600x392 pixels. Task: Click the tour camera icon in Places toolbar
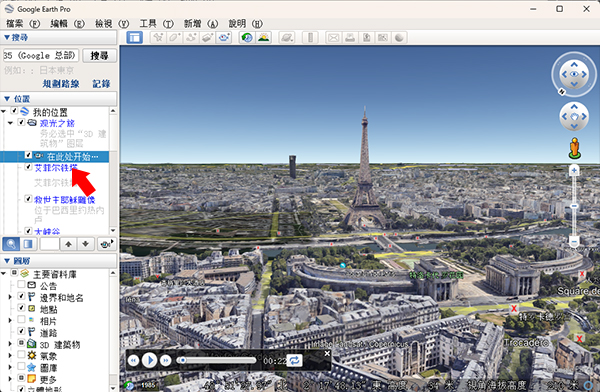(x=106, y=243)
